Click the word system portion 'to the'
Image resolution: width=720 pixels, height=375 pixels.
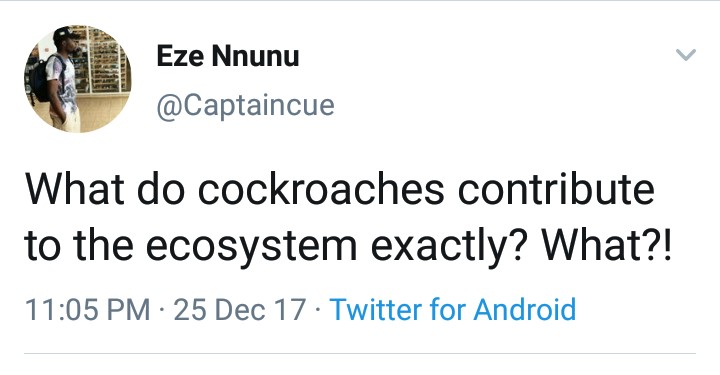pyautogui.click(x=79, y=246)
